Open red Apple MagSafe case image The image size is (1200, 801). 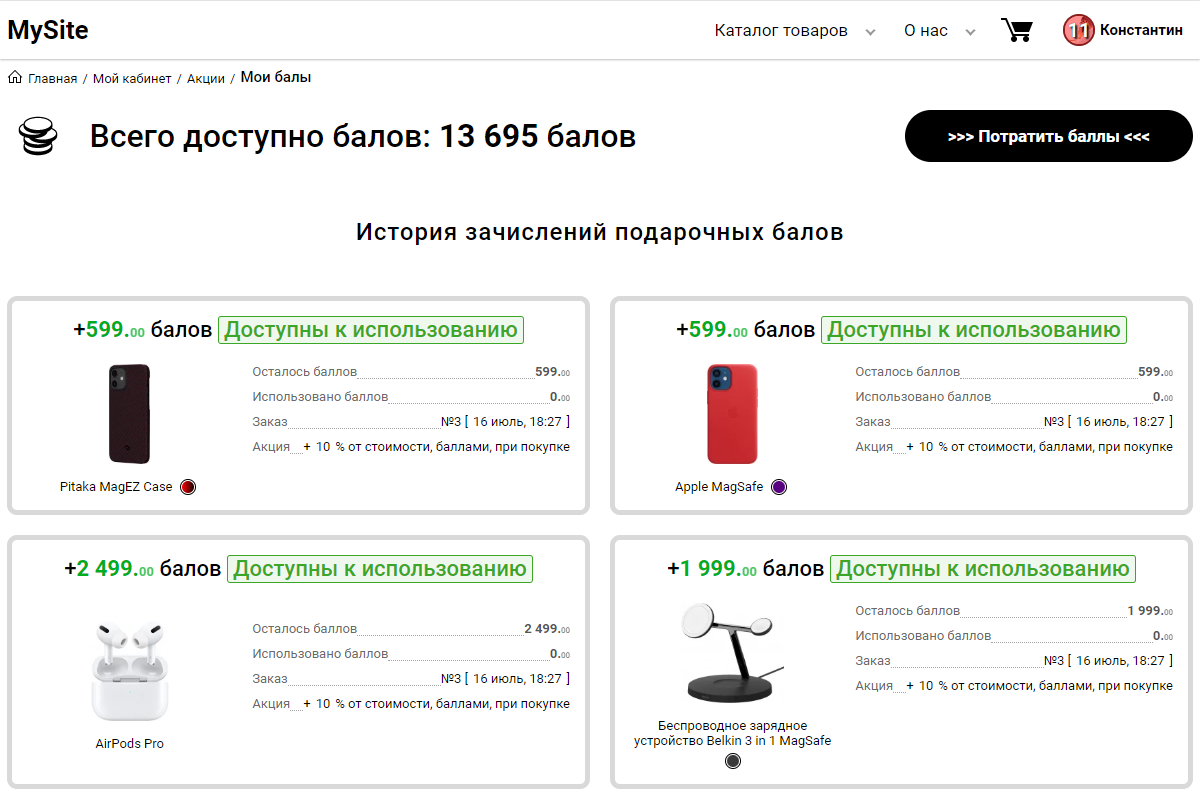pos(732,414)
